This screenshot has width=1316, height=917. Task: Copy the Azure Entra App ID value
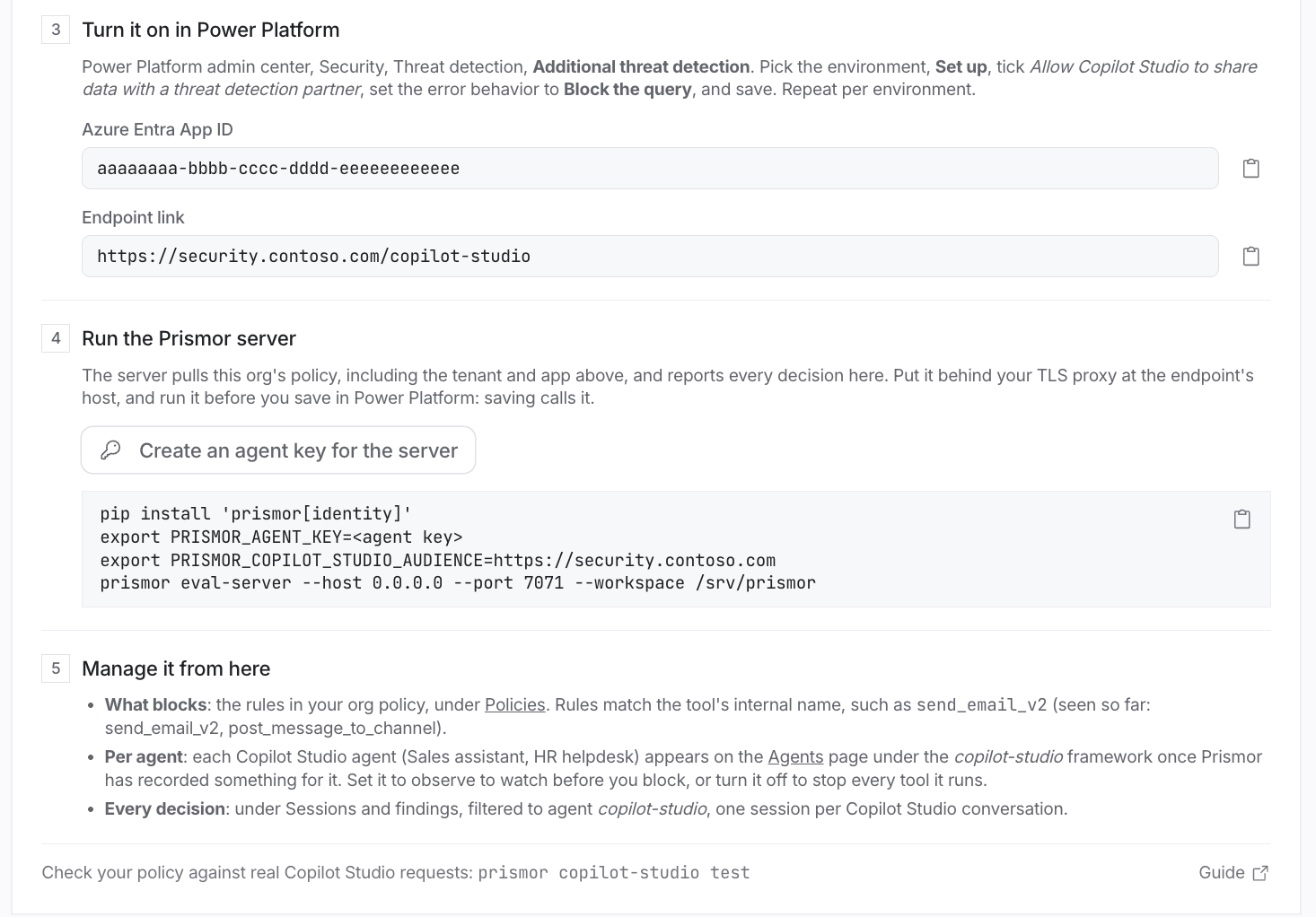[1250, 168]
